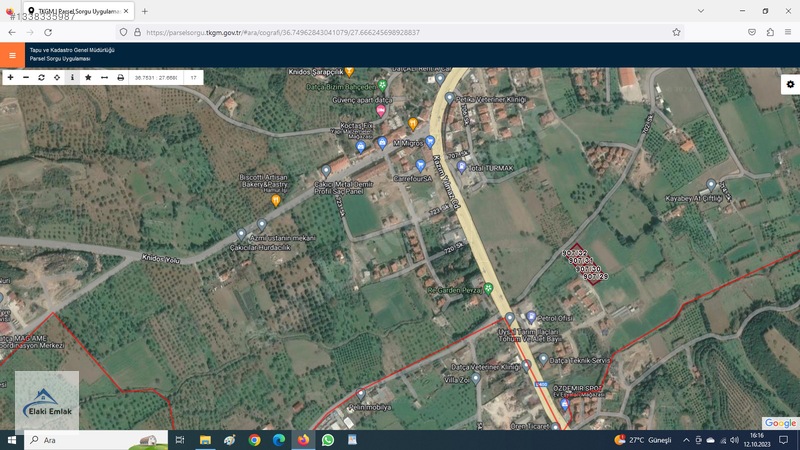Open the orange hamburger menu
The image size is (800, 450).
[x=12, y=55]
